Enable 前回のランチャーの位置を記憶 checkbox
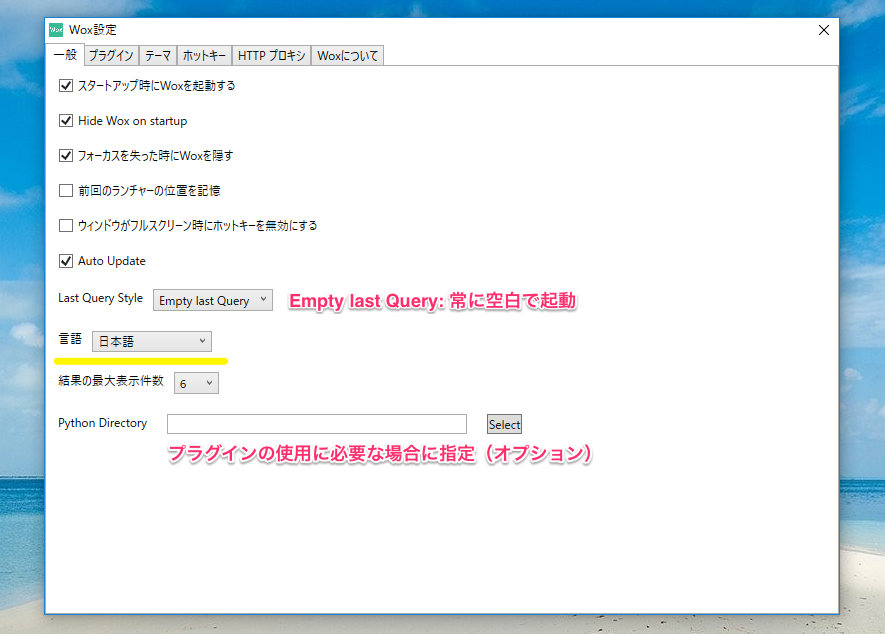The image size is (885, 634). pyautogui.click(x=66, y=191)
